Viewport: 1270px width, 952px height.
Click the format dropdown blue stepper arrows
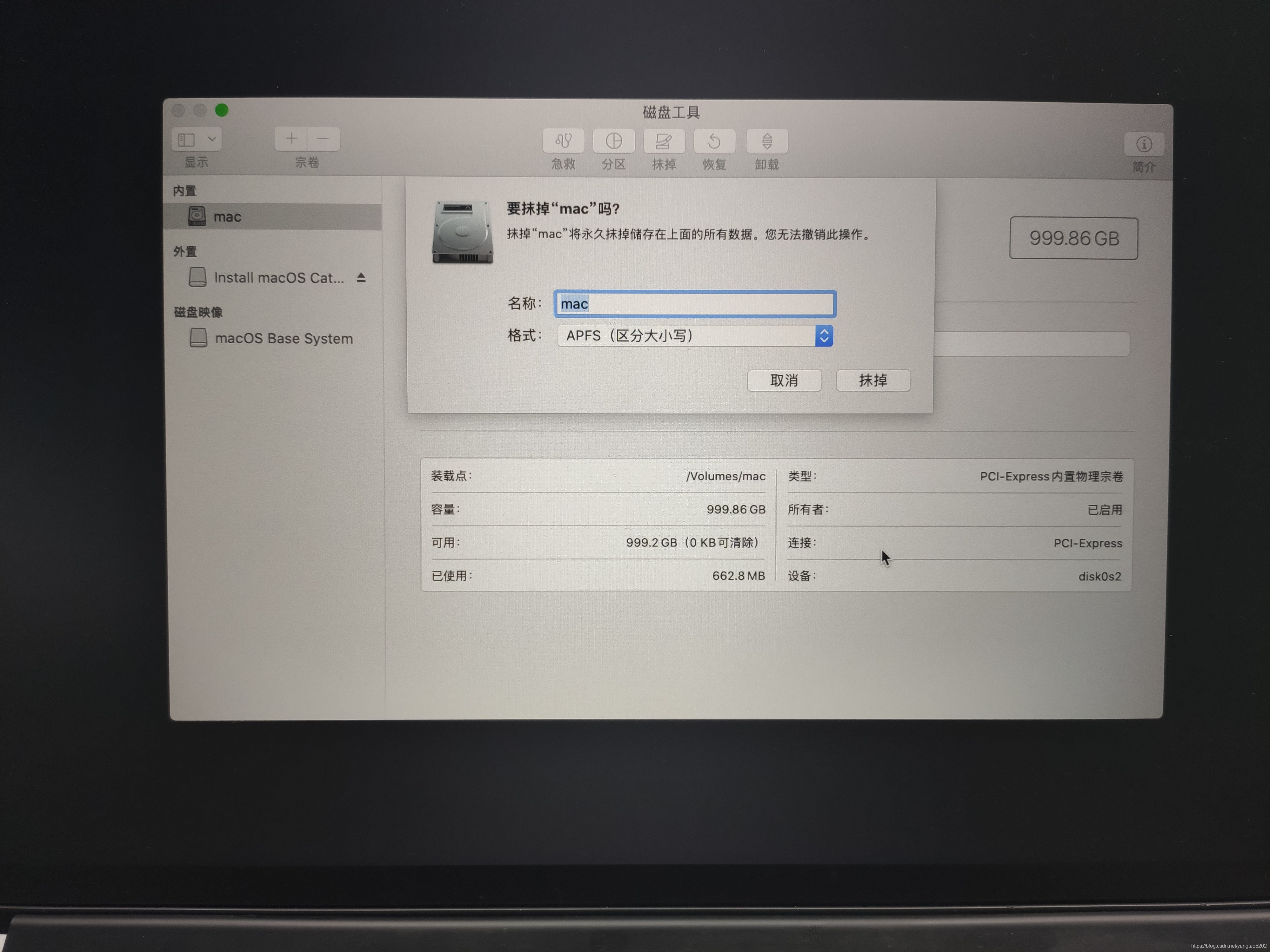click(824, 336)
